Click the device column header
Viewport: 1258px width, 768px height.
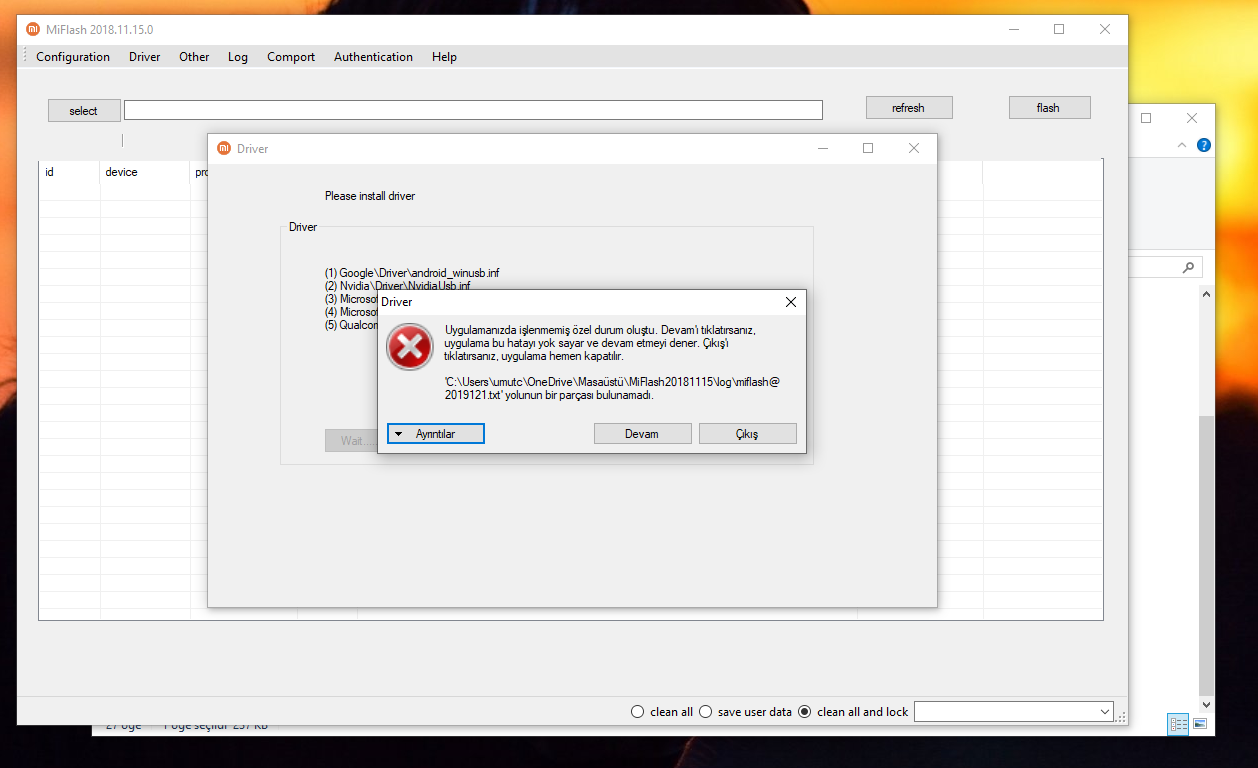145,172
